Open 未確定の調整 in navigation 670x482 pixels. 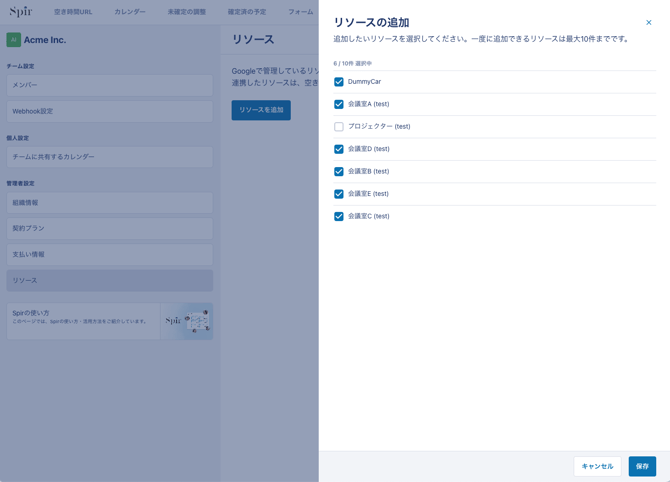[187, 12]
